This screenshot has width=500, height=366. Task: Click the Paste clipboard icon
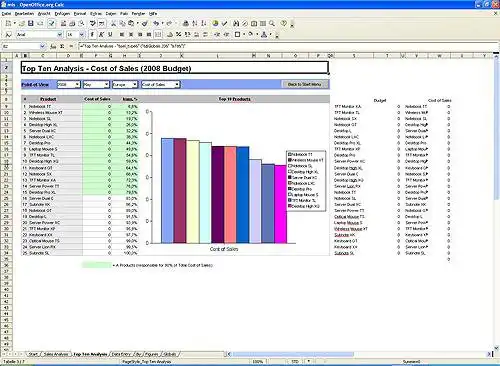(x=131, y=23)
